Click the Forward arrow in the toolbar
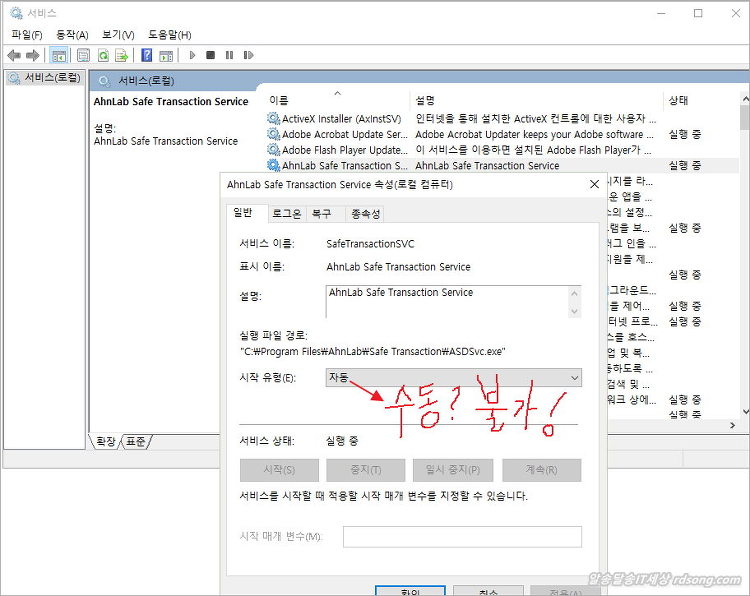 pyautogui.click(x=33, y=55)
